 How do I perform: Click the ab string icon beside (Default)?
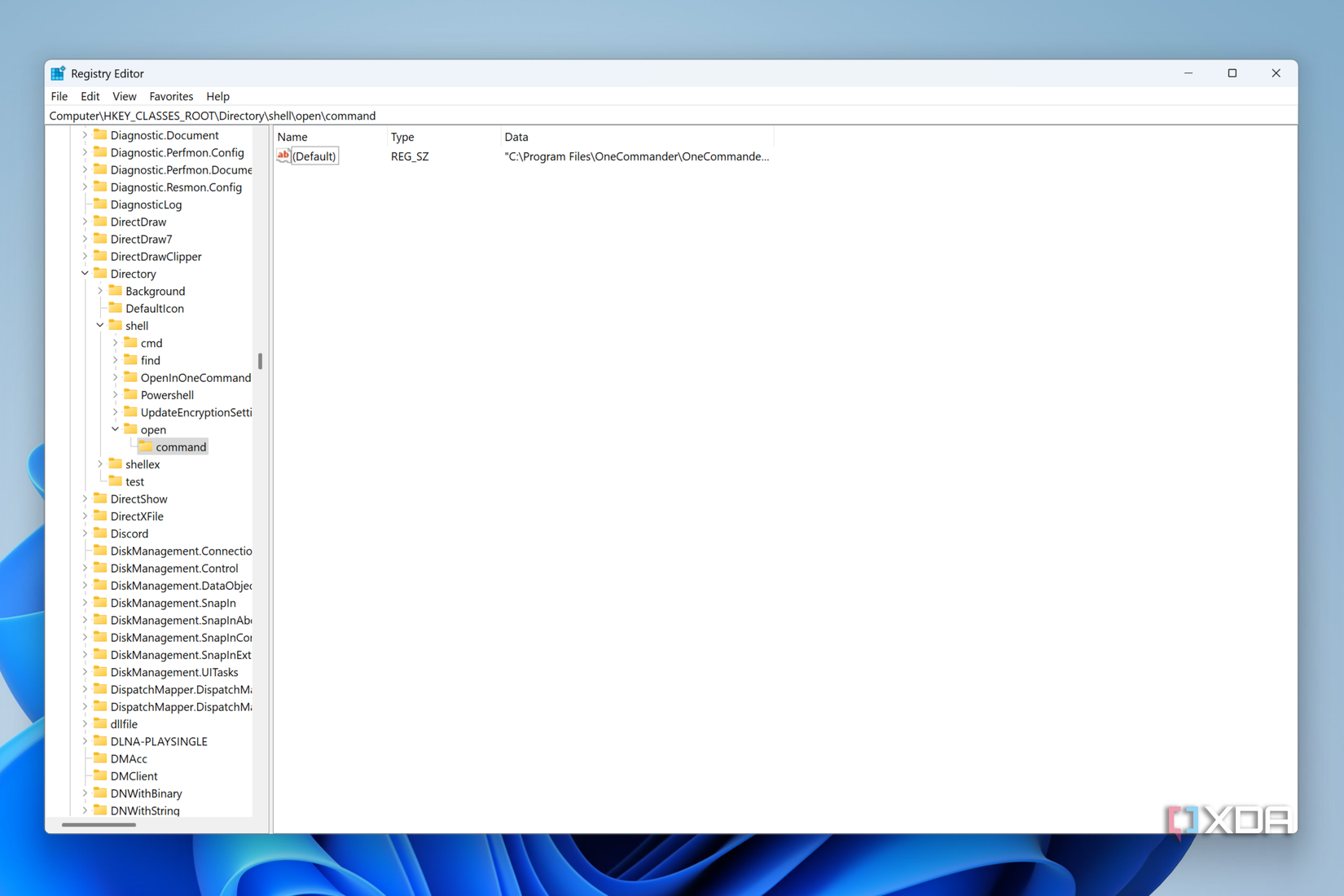tap(283, 155)
